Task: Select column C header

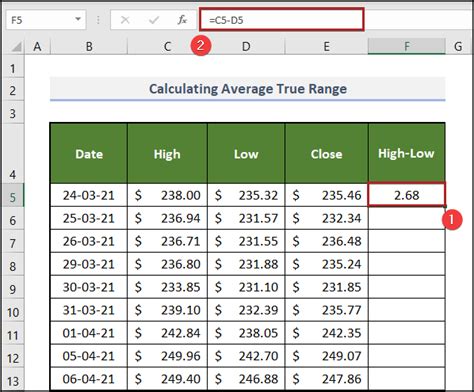Action: (x=167, y=47)
